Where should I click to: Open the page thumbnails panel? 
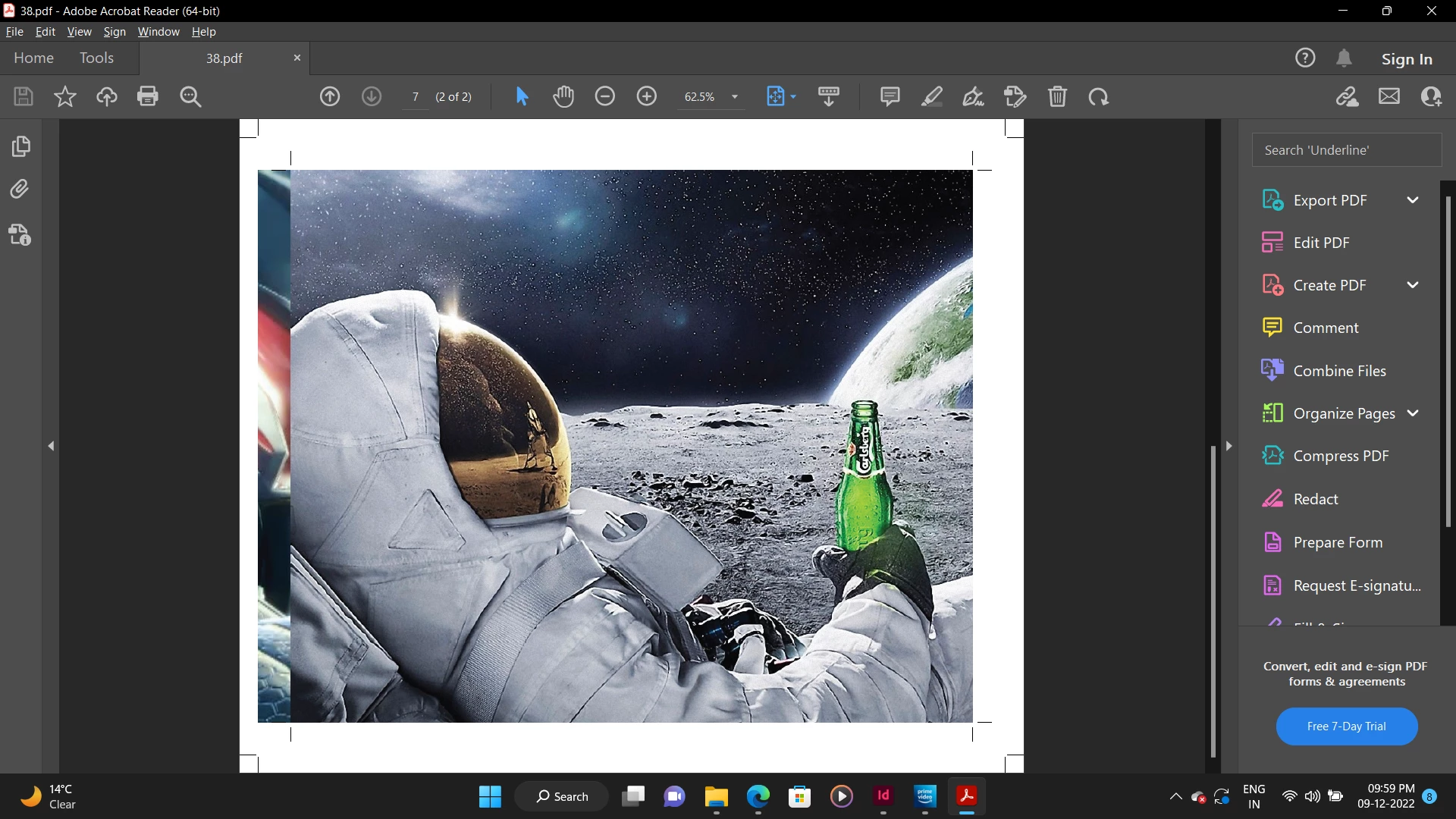[x=20, y=146]
